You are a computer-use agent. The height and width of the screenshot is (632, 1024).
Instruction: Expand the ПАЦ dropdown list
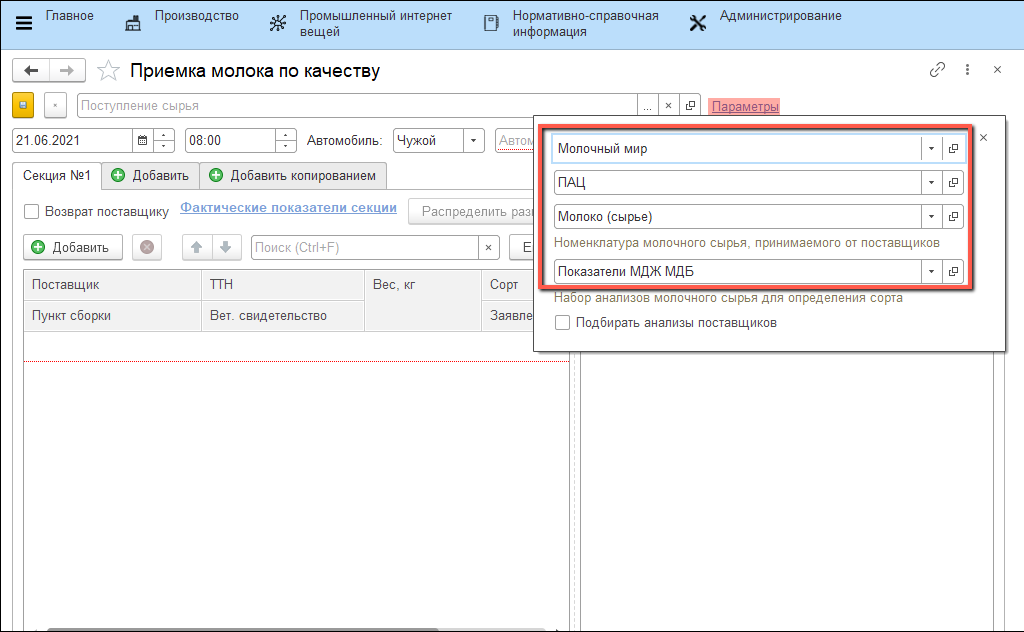tap(931, 183)
